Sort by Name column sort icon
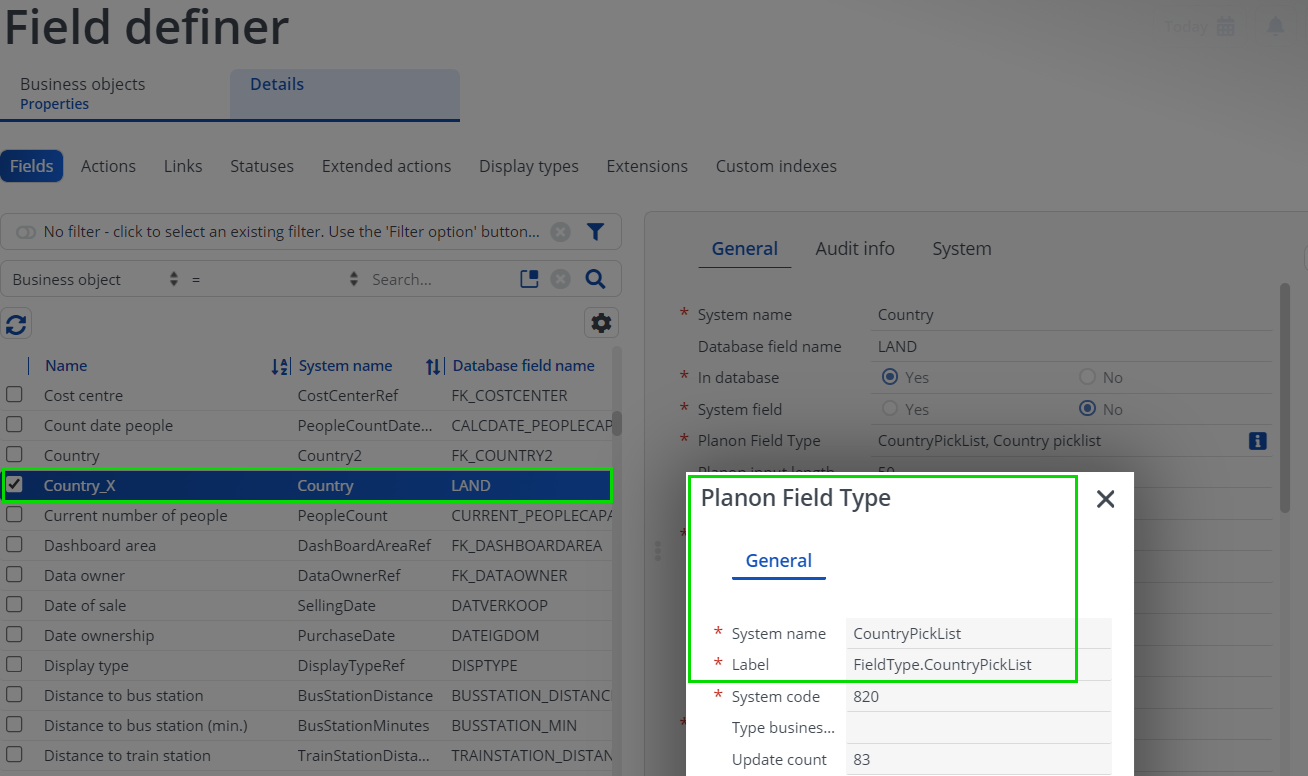The image size is (1308, 776). point(280,367)
